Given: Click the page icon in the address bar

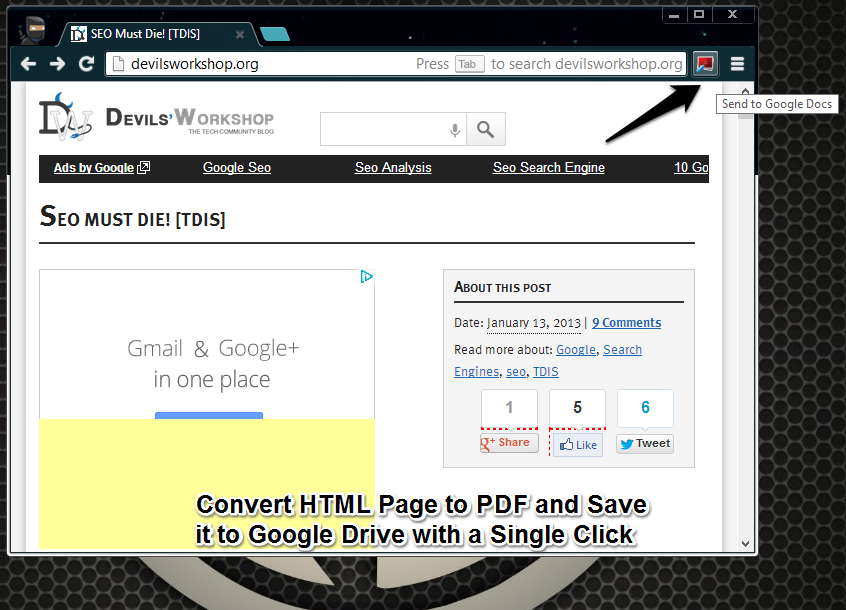Looking at the screenshot, I should pos(118,64).
